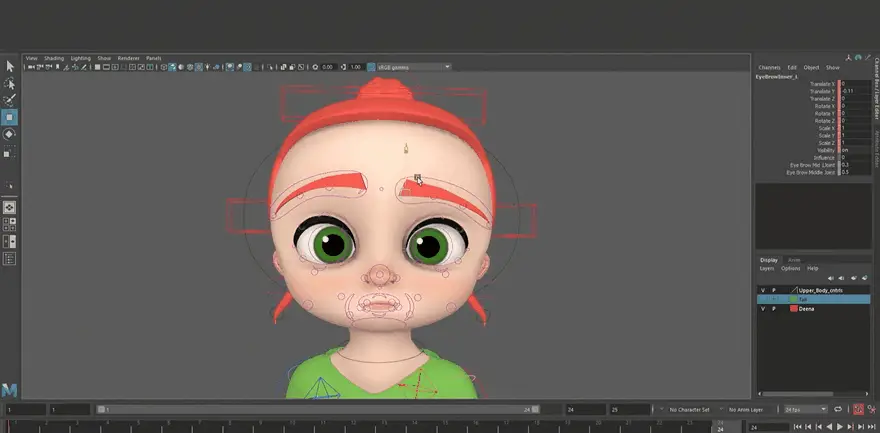Select the Rotate tool
880x433 pixels.
[x=10, y=134]
